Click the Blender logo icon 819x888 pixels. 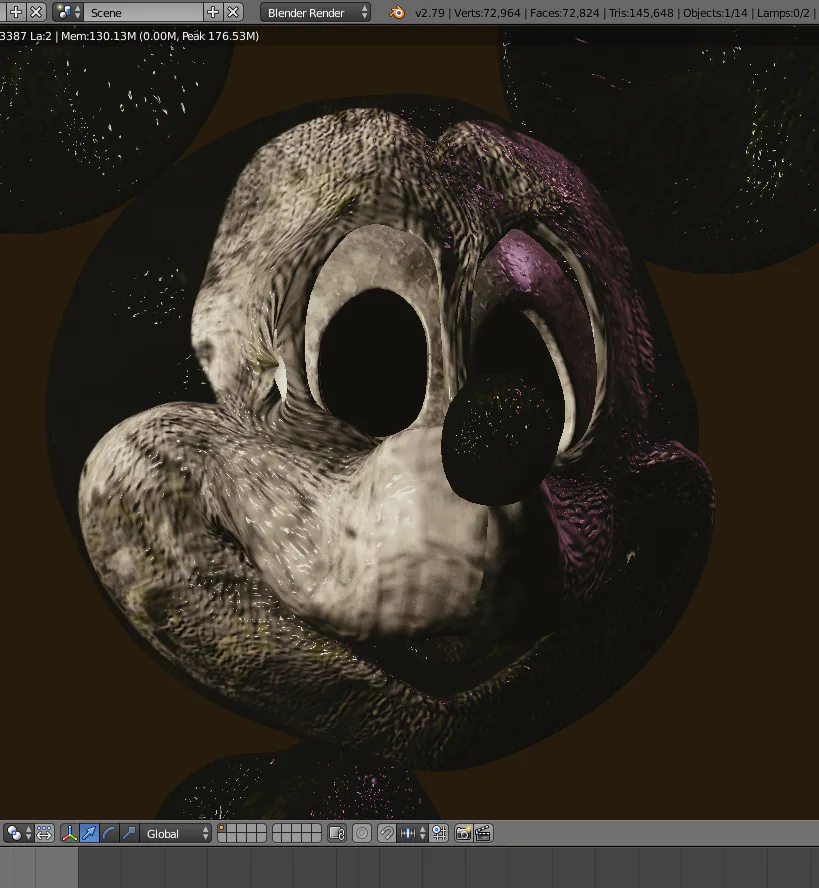point(397,12)
